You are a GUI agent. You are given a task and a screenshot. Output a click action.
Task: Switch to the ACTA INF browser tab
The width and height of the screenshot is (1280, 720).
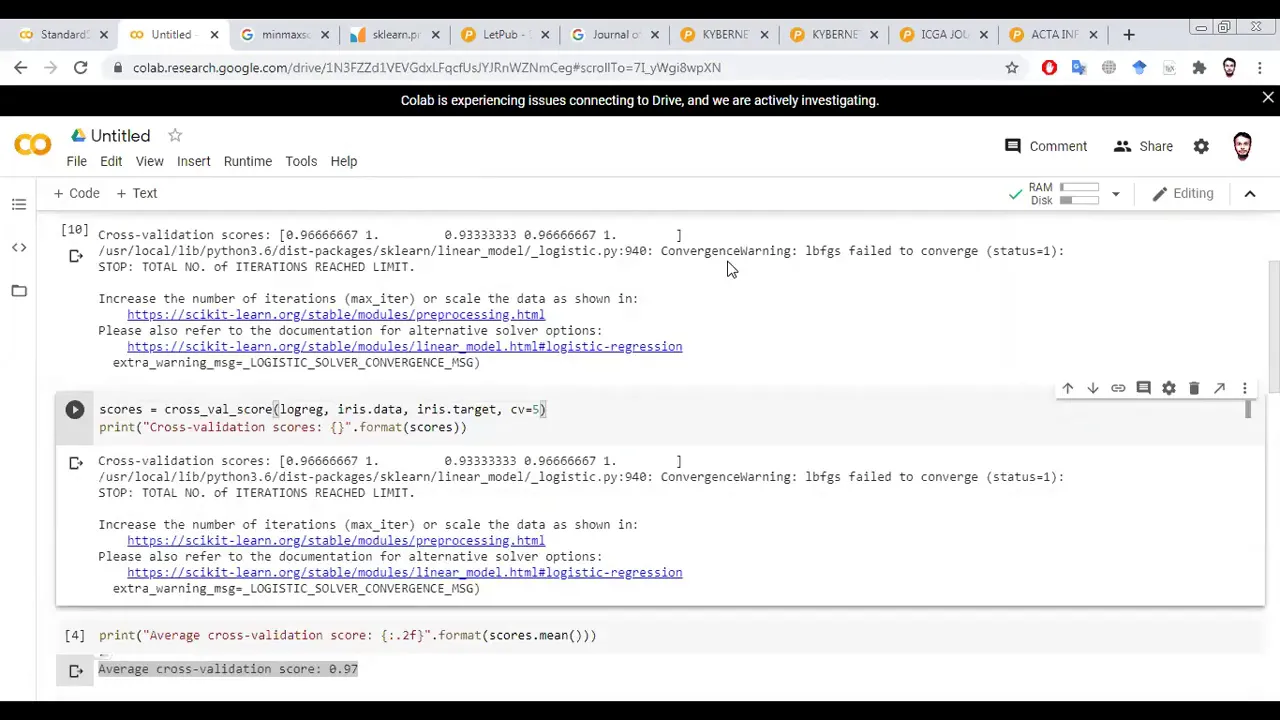pos(1052,34)
